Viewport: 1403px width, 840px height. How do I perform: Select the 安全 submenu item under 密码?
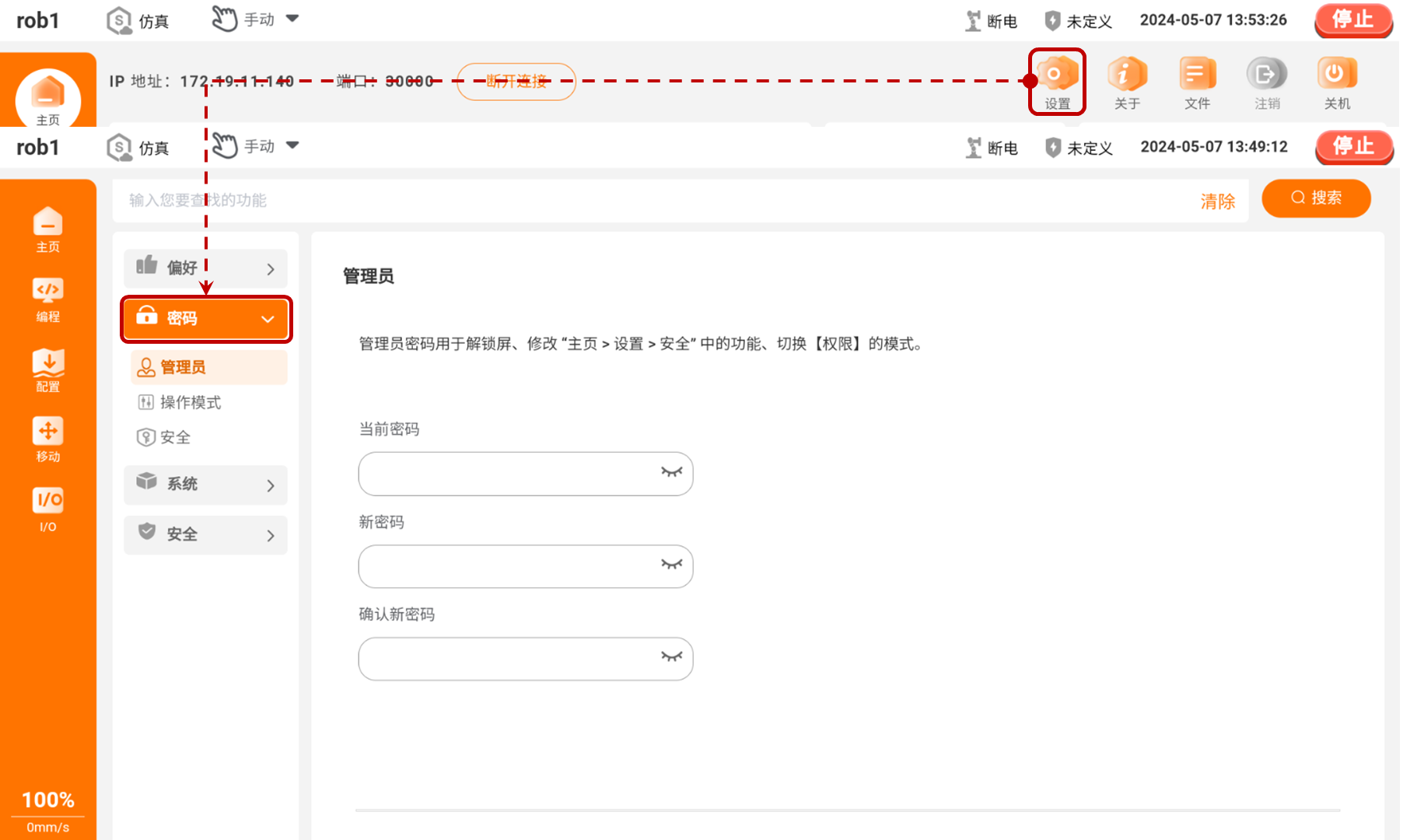pyautogui.click(x=164, y=437)
